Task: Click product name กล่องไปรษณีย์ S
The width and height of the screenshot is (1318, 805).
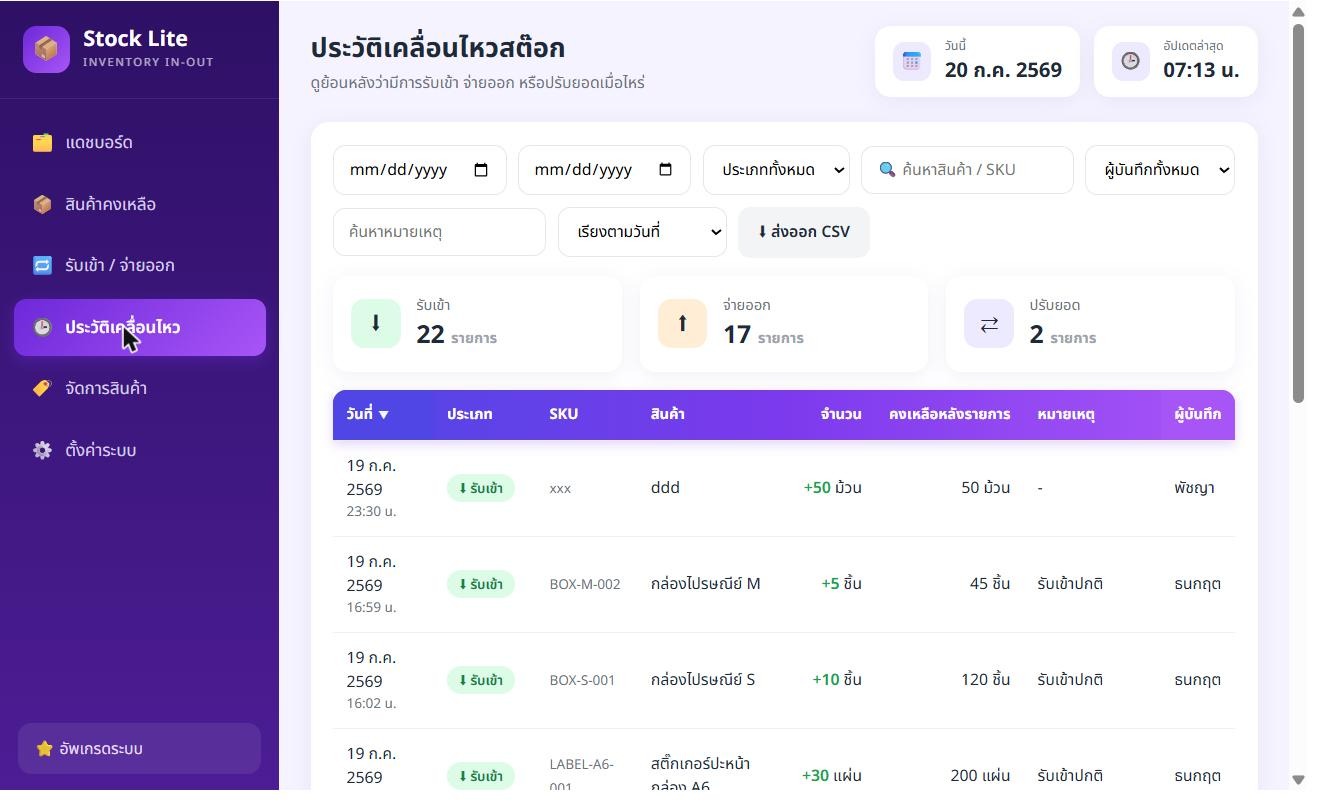Action: pos(703,680)
